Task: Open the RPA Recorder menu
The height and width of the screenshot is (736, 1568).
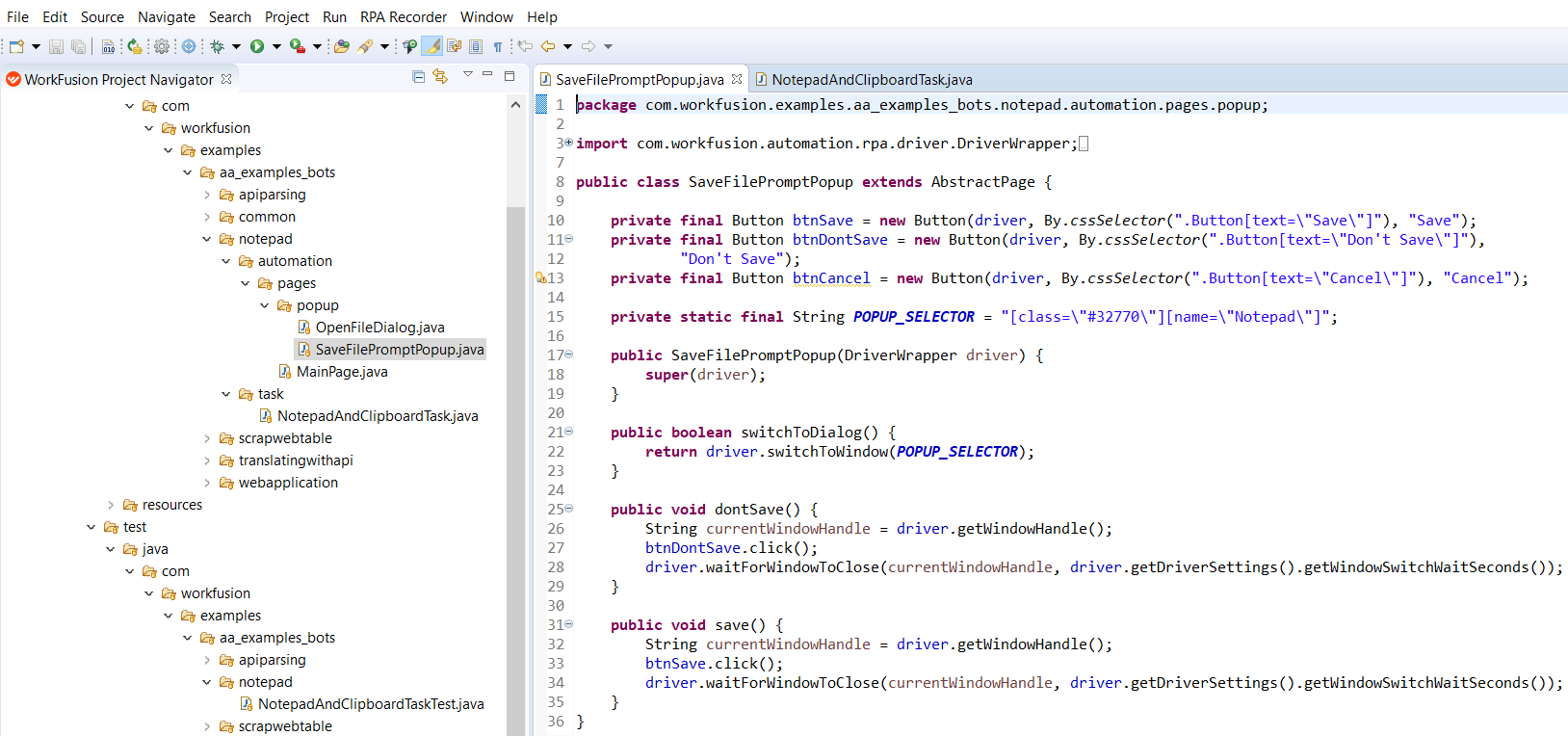Action: tap(404, 16)
